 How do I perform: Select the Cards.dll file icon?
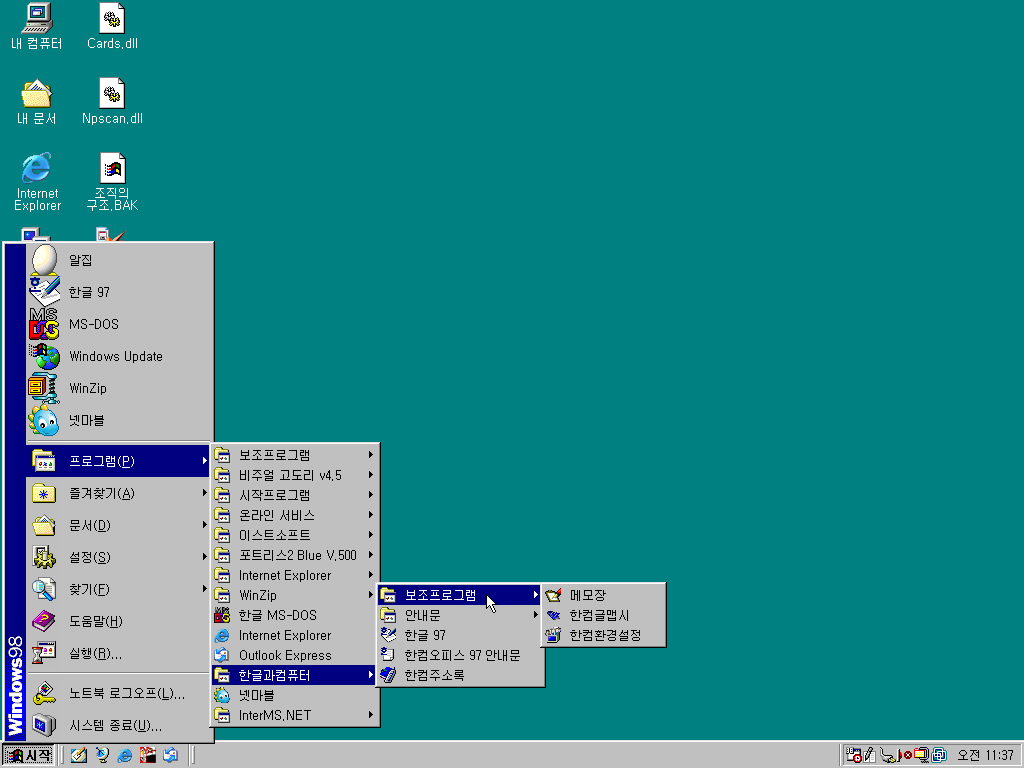click(112, 27)
